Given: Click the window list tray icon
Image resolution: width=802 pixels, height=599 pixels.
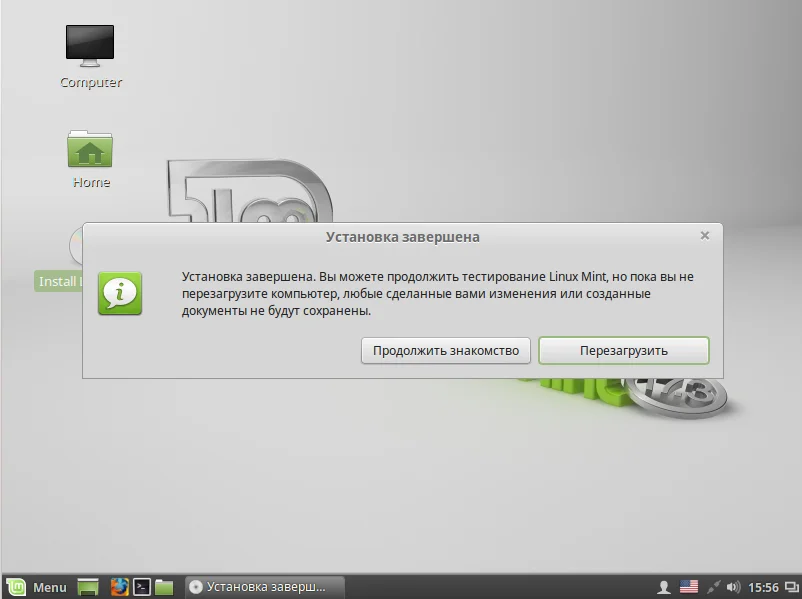Looking at the screenshot, I should click(x=791, y=587).
